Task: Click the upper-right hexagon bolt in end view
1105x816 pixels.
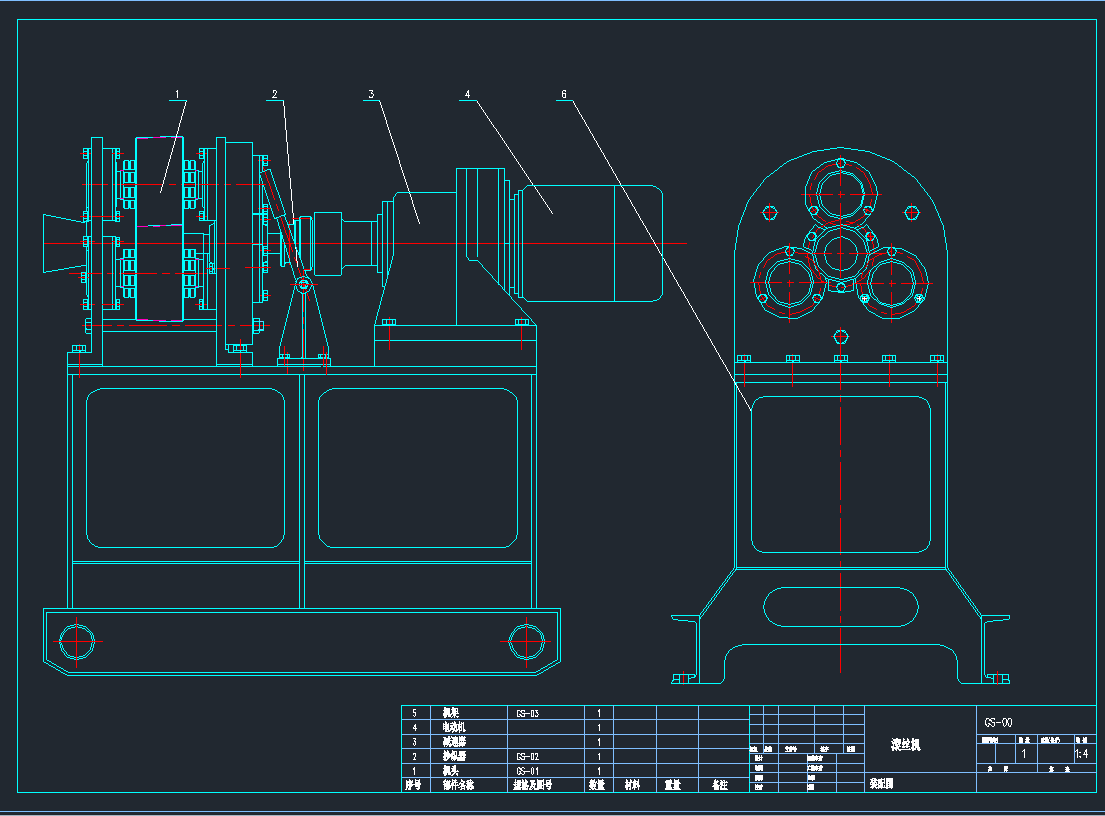Action: coord(911,212)
